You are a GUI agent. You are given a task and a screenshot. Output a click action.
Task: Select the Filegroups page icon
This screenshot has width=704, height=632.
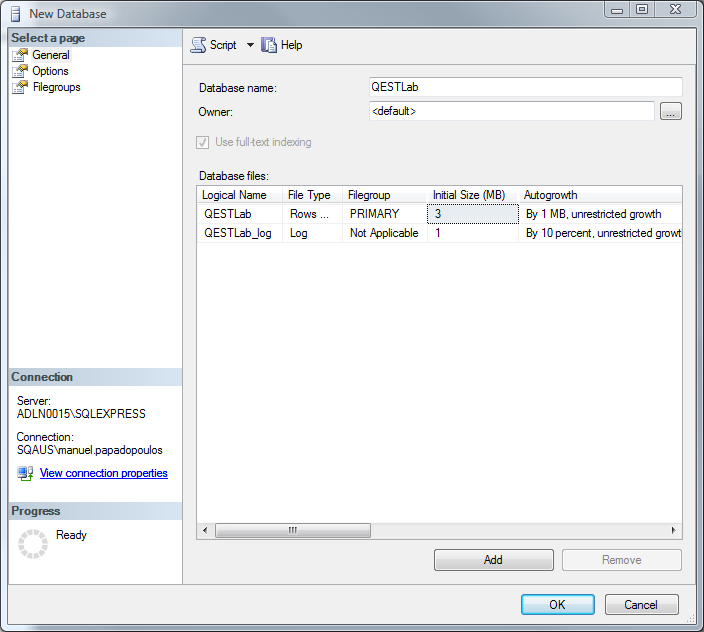pos(20,87)
